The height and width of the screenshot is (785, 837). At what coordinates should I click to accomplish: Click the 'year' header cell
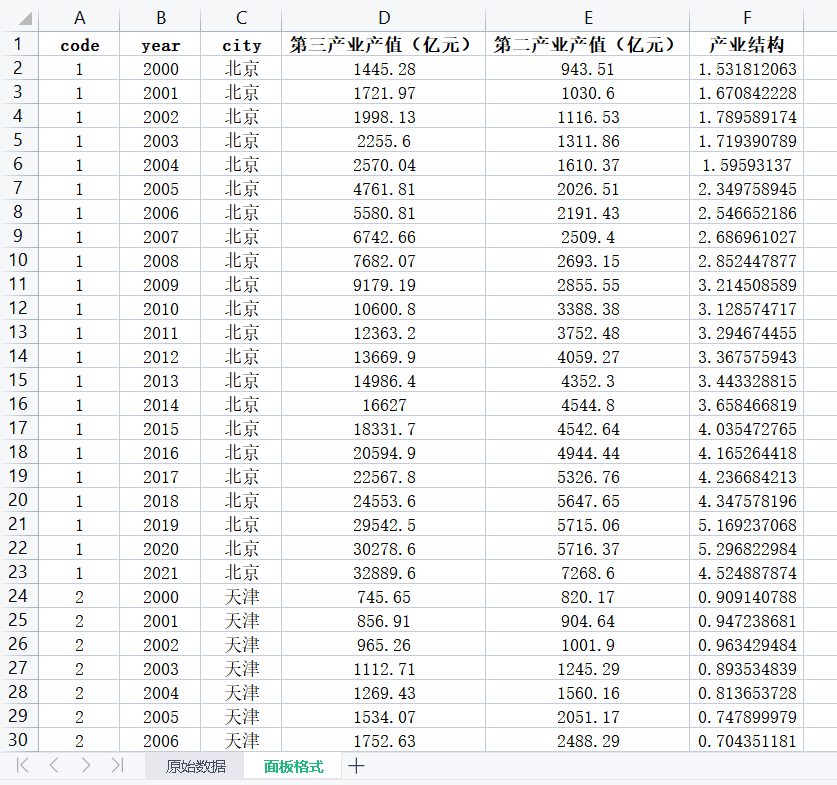[161, 44]
